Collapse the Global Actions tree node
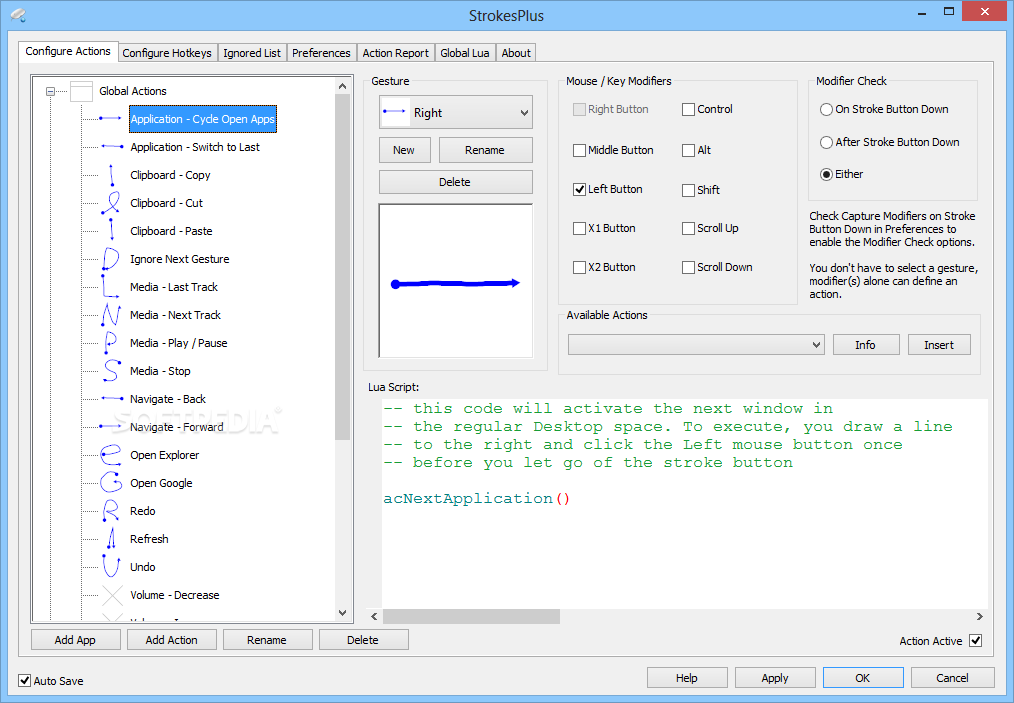 50,92
